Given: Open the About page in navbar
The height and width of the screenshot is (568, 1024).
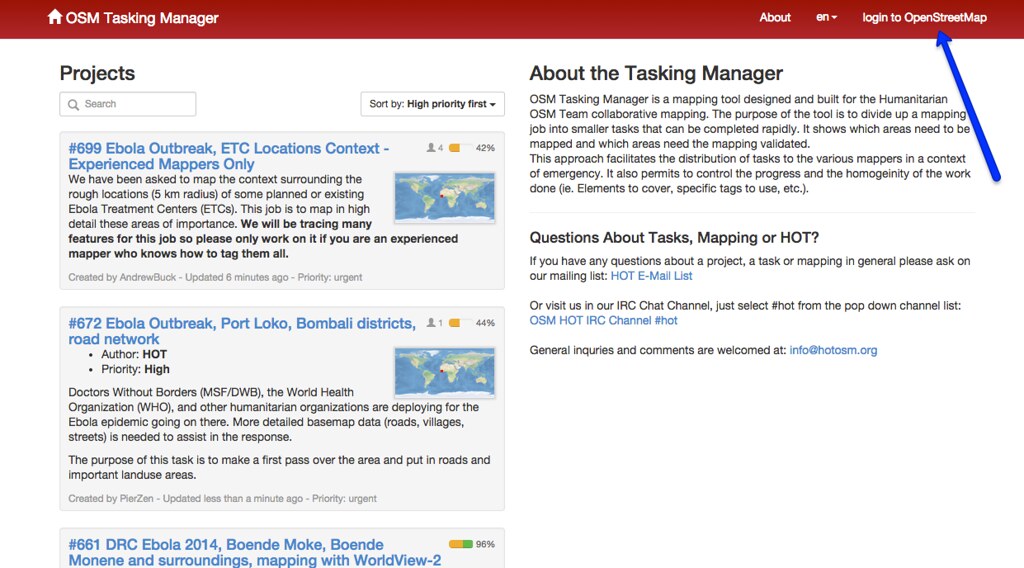Looking at the screenshot, I should click(775, 18).
